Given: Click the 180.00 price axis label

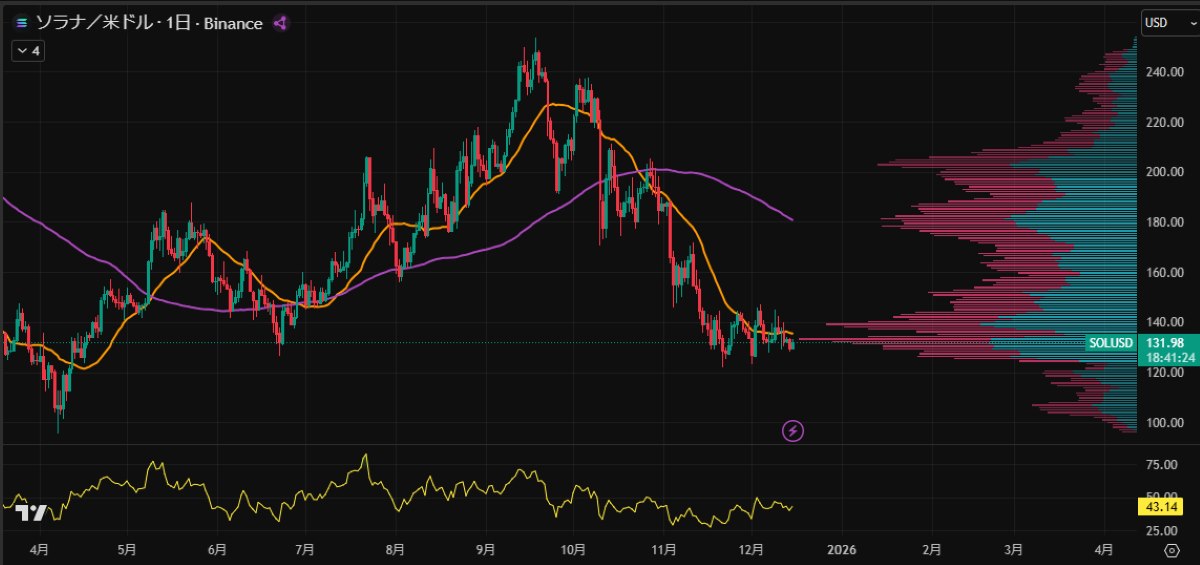Looking at the screenshot, I should (1166, 222).
